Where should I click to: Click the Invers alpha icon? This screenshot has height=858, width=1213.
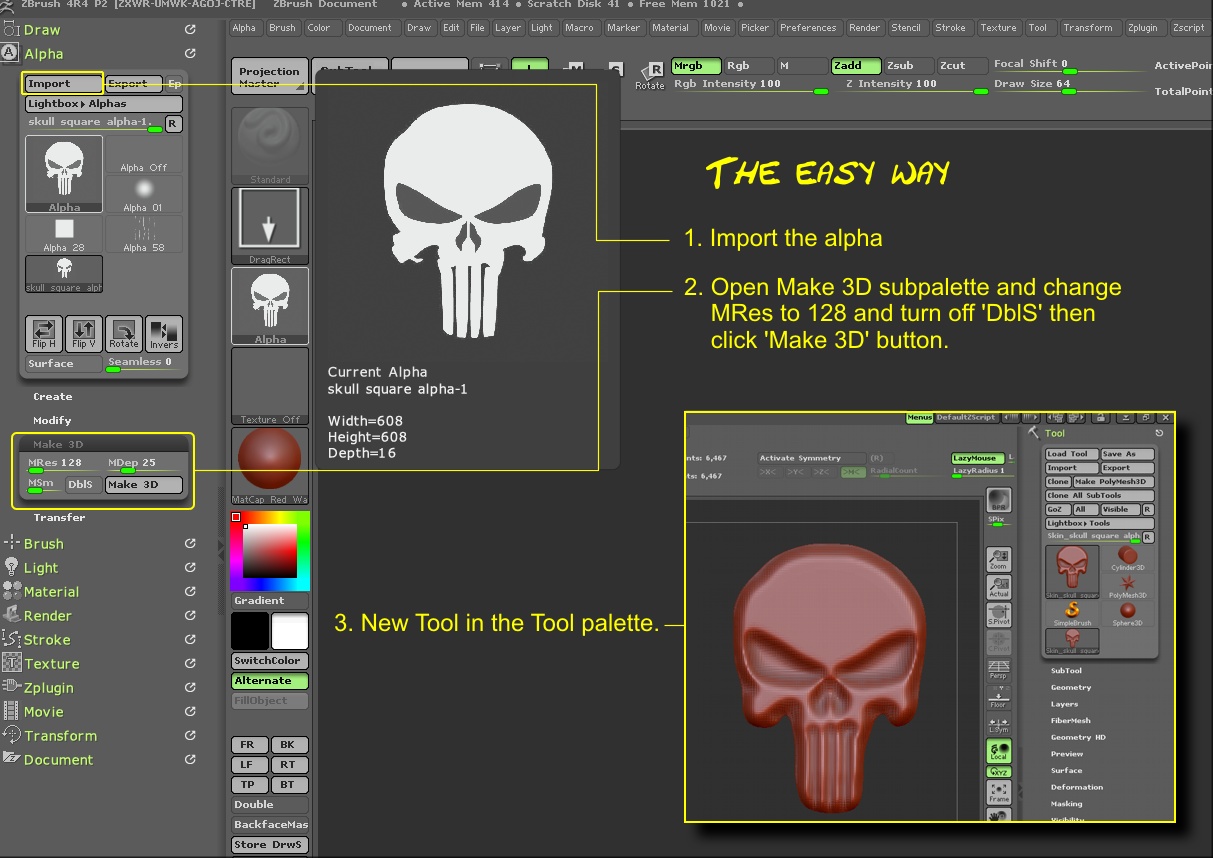click(164, 333)
